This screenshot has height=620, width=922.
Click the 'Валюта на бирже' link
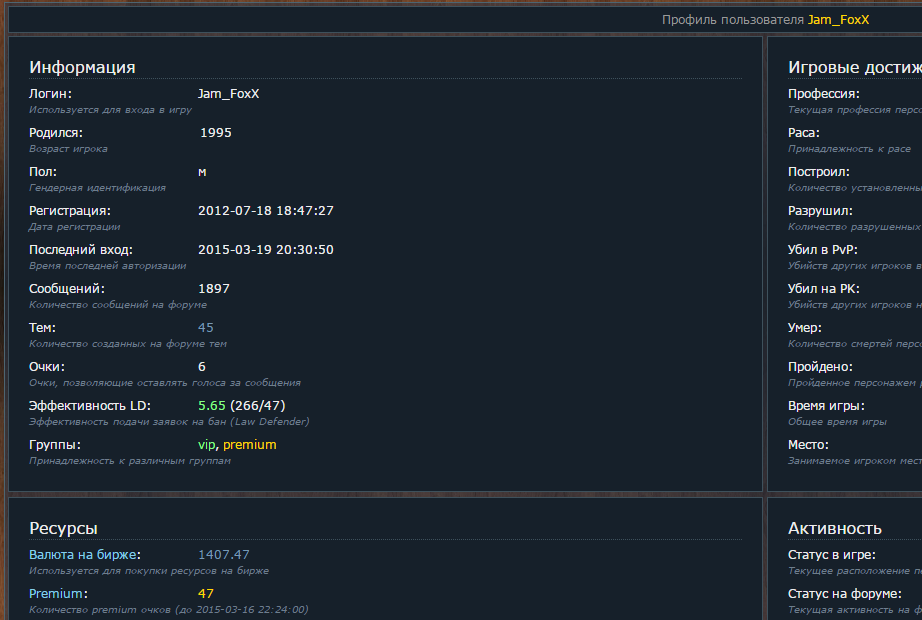point(84,555)
